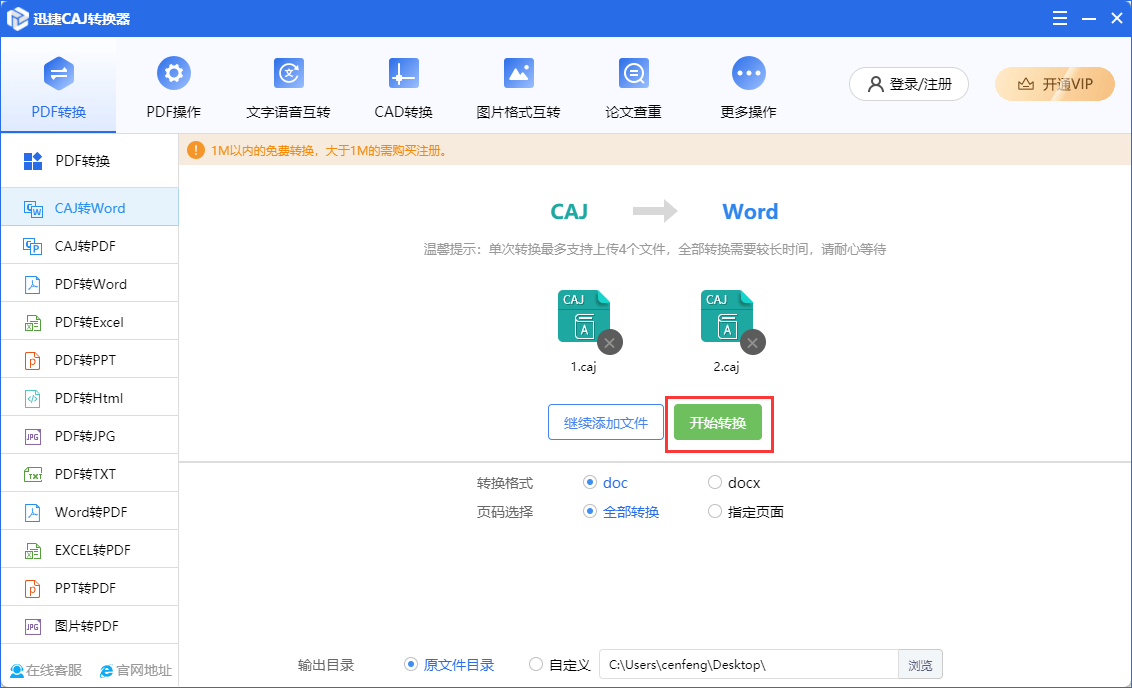Select Word转PDF in sidebar

90,512
